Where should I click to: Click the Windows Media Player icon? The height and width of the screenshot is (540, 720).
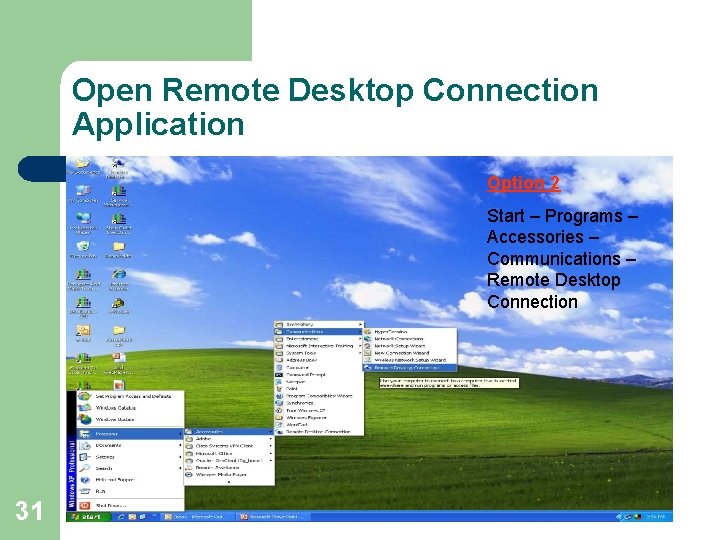click(x=188, y=474)
